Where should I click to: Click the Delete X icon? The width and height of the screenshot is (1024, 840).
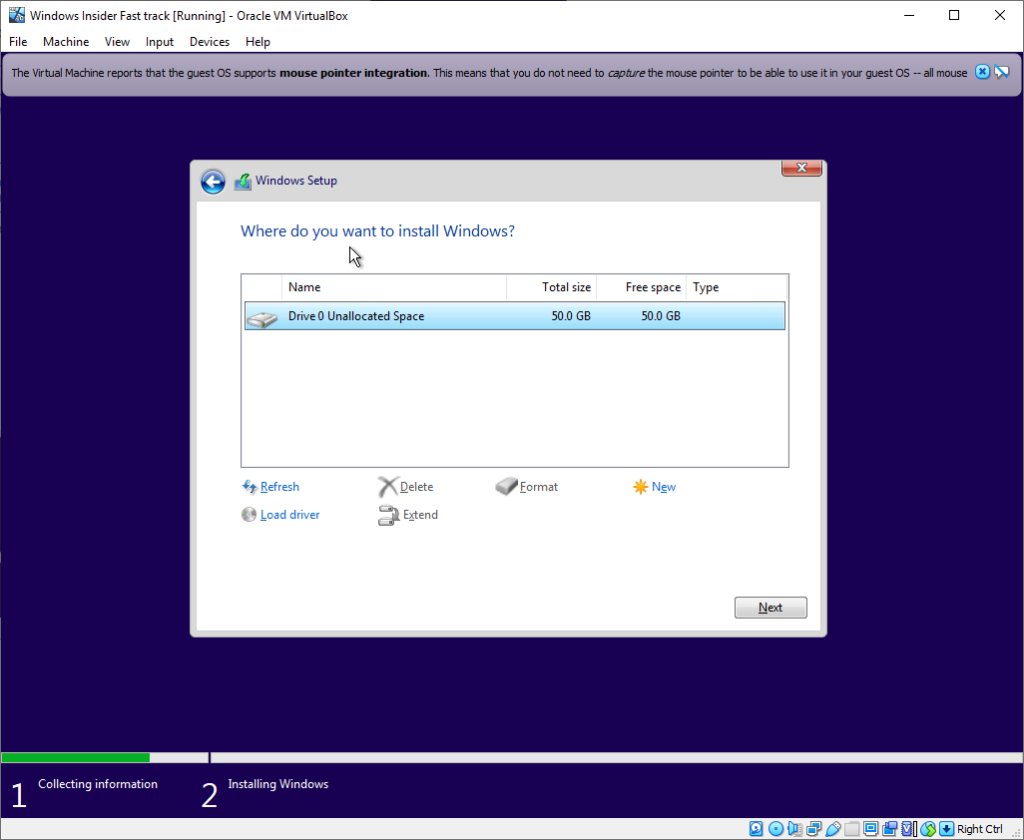(x=388, y=487)
